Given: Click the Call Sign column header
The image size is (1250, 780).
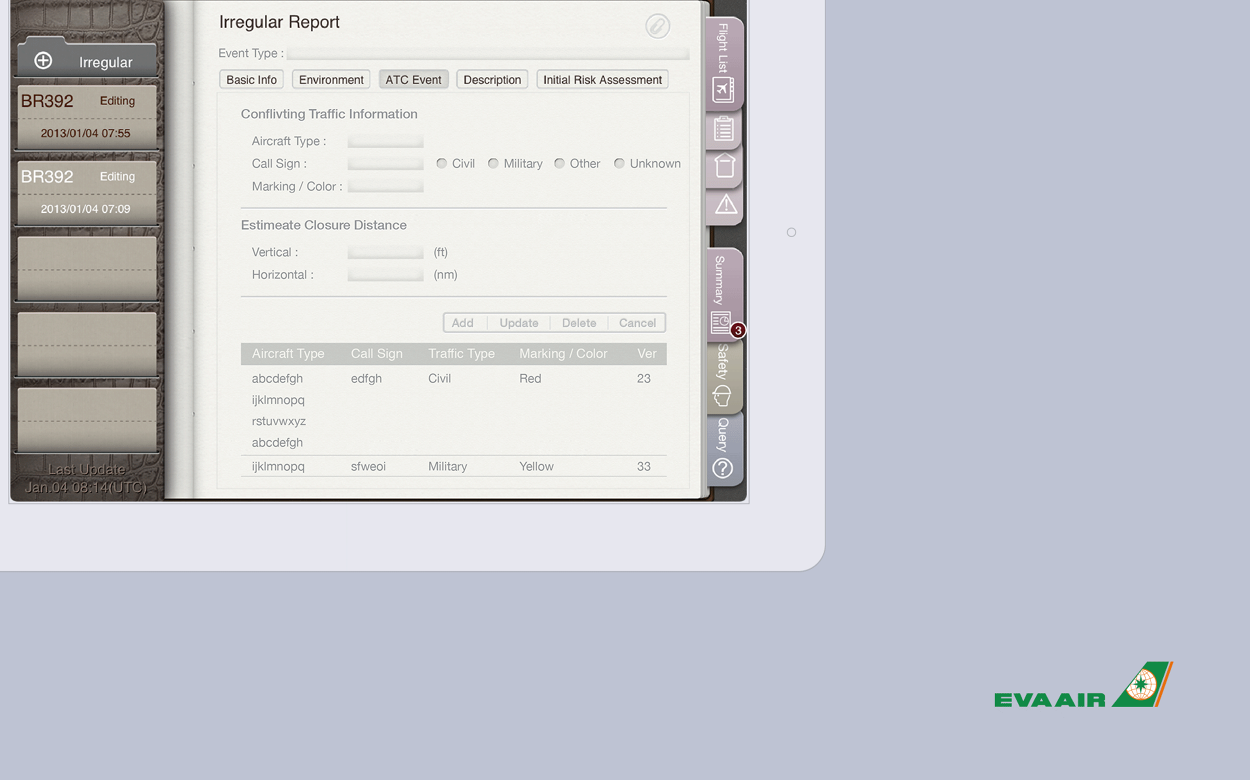Looking at the screenshot, I should pos(377,353).
